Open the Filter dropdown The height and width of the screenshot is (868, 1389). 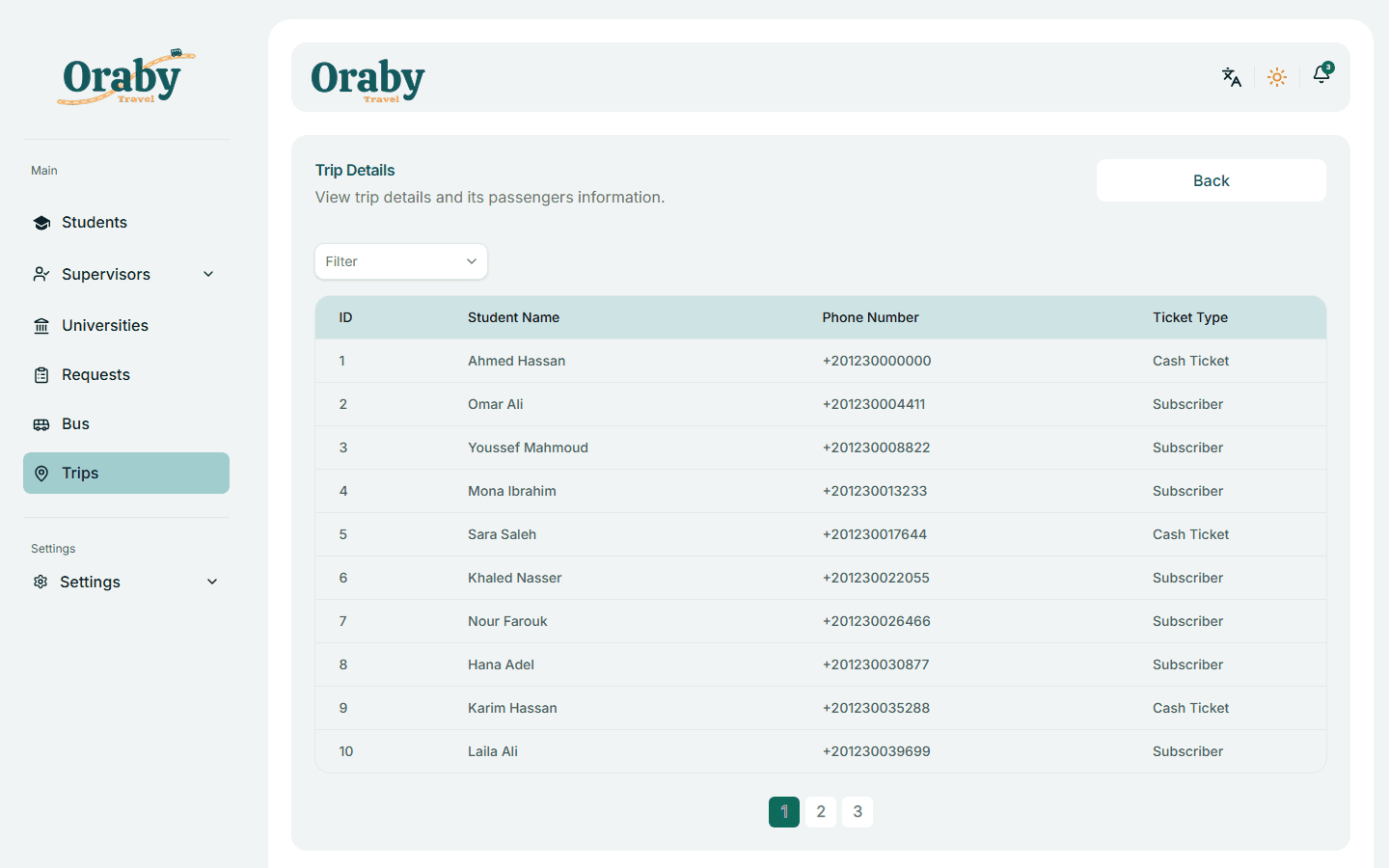[401, 261]
